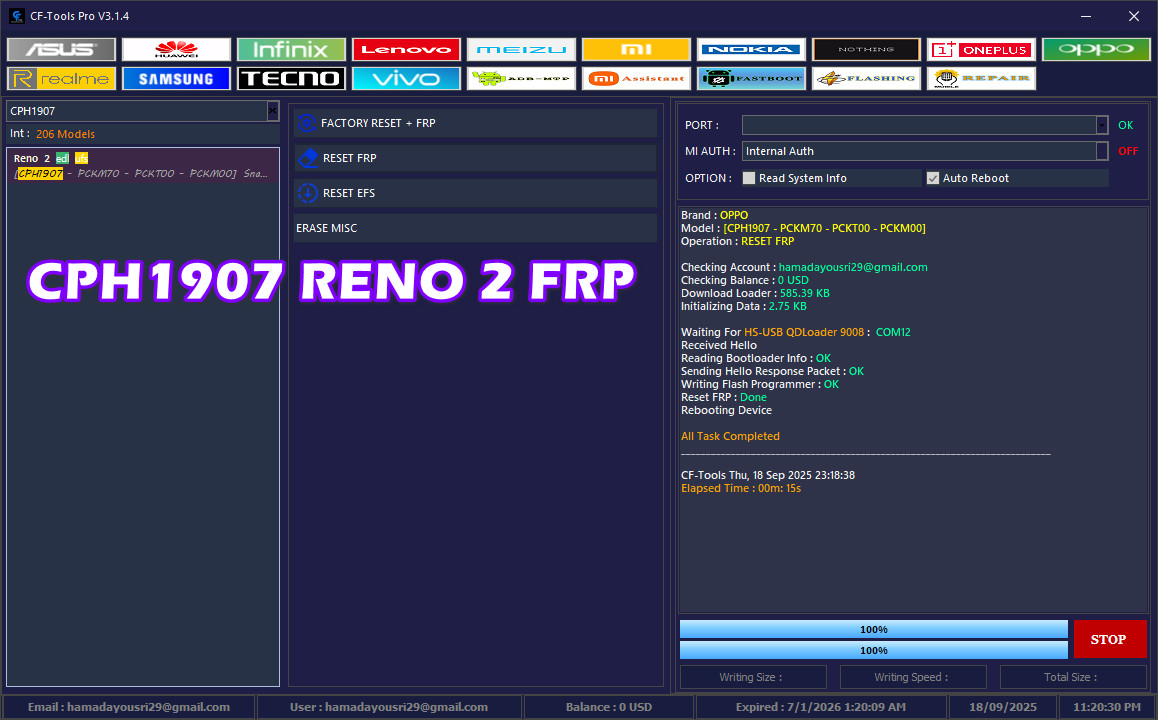Click the 18/09/2025 date in status bar
The image size is (1158, 720).
1003,707
